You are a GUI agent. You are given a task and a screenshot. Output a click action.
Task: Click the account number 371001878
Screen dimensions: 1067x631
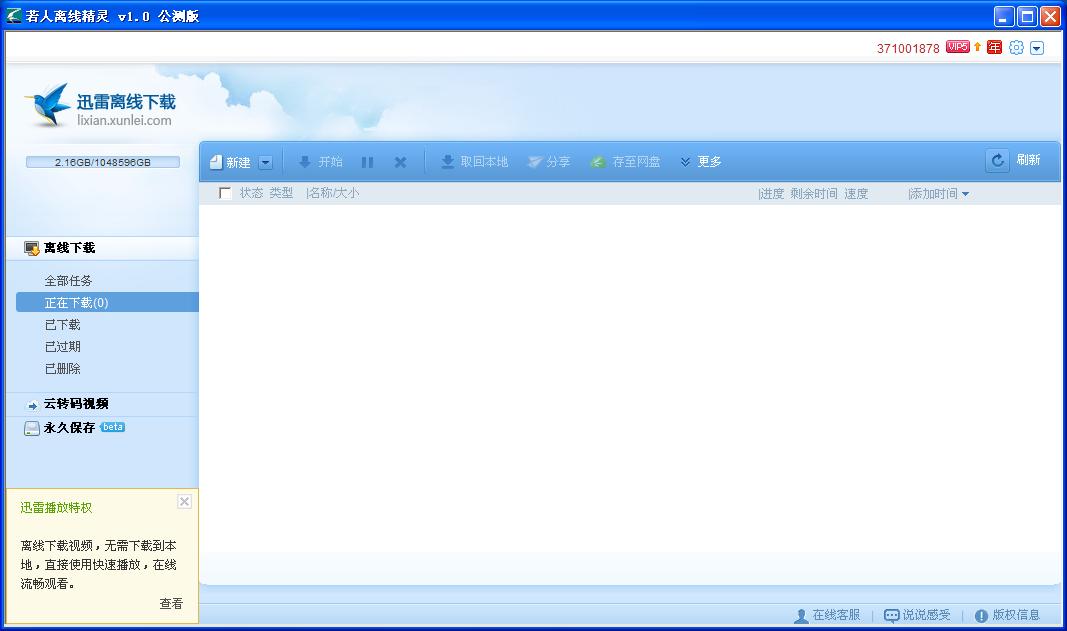click(908, 48)
